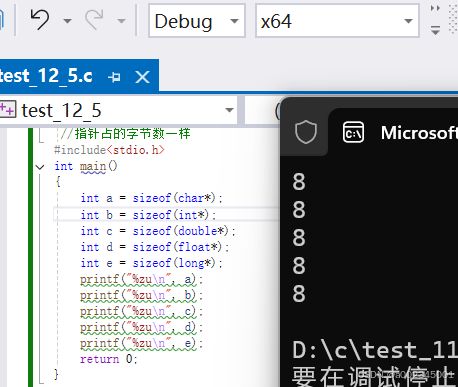Select the Microsoft console terminal tab
The width and height of the screenshot is (458, 387).
[x=393, y=132]
